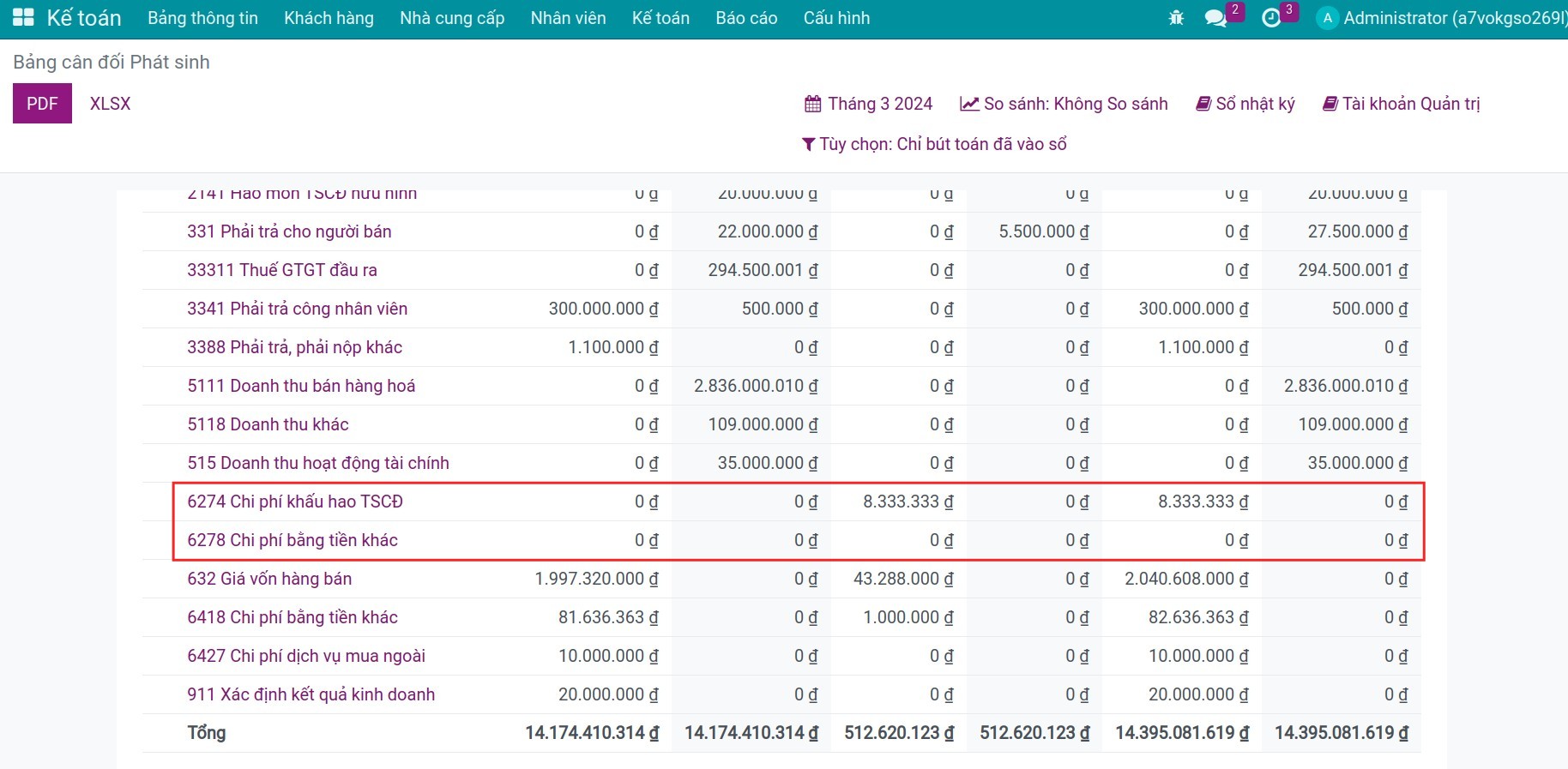Open account 6274 Chi phí khấu hao TSCĐ
This screenshot has width=1568, height=769.
pyautogui.click(x=295, y=502)
